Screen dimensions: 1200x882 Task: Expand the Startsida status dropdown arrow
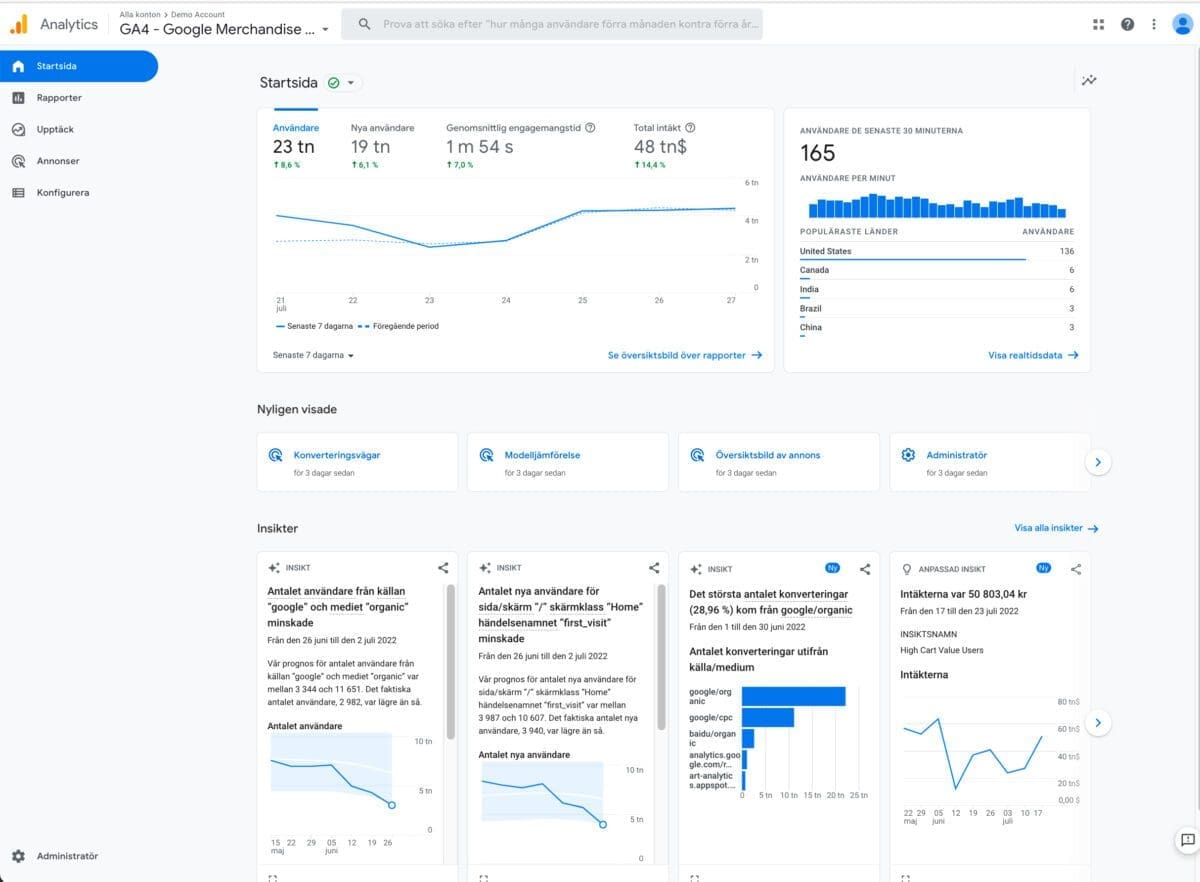coord(351,83)
